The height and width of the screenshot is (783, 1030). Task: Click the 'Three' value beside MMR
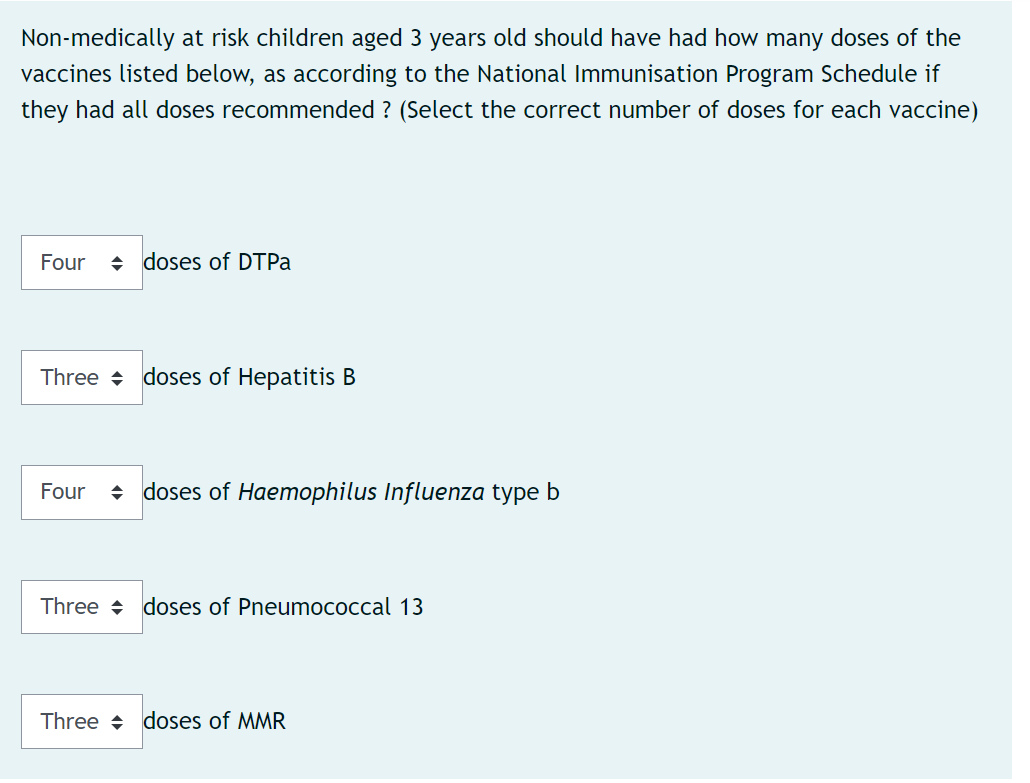pyautogui.click(x=70, y=722)
